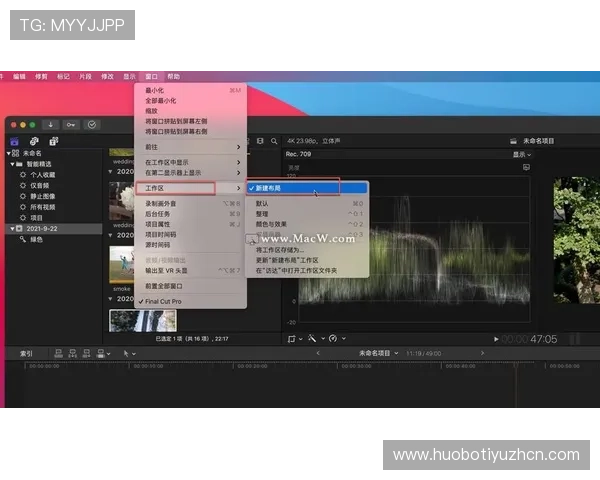Choose the 默认 workspace
Viewport: 600px width, 480px height.
(307, 203)
